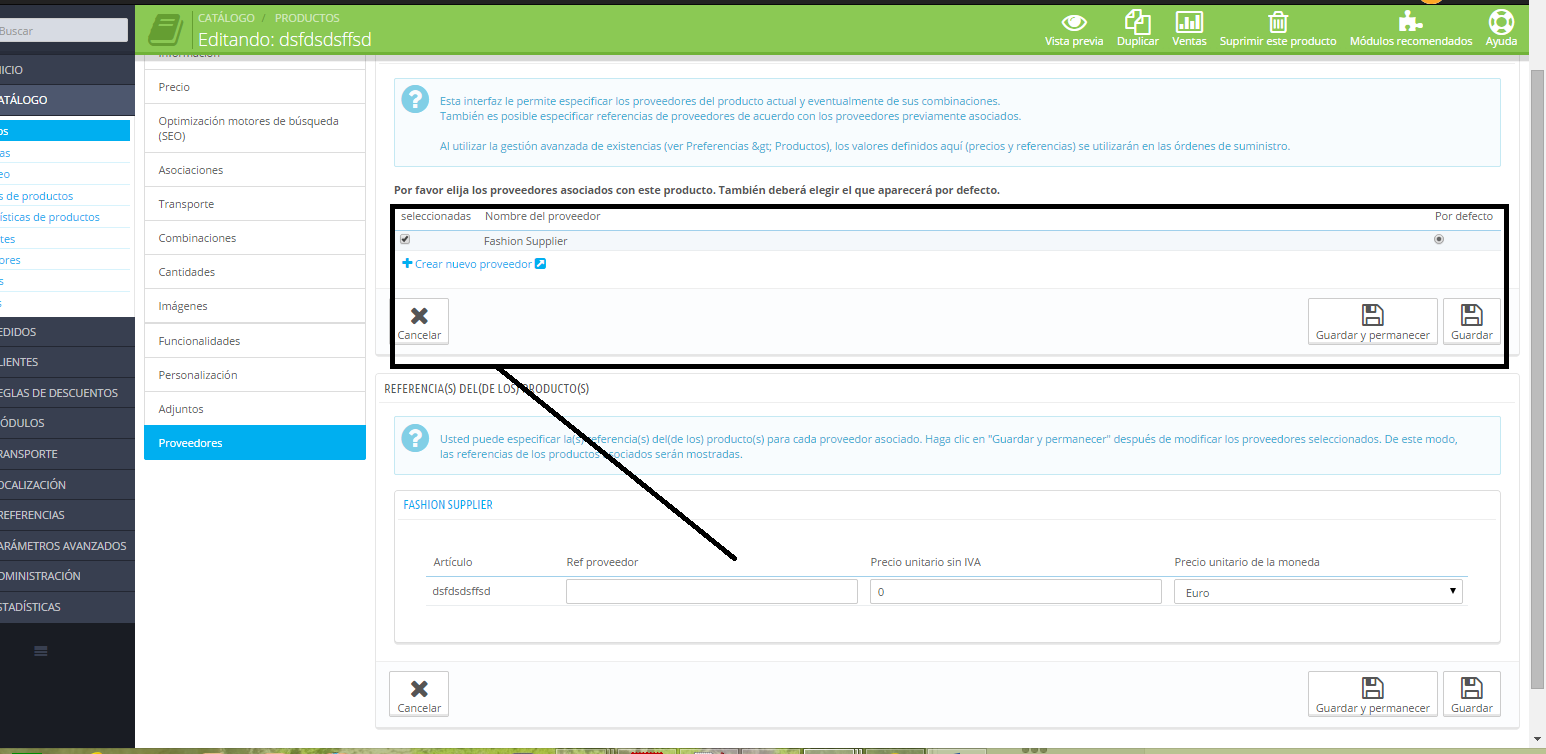Click the sidebar collapse hamburger icon
Image resolution: width=1546 pixels, height=754 pixels.
pos(41,651)
